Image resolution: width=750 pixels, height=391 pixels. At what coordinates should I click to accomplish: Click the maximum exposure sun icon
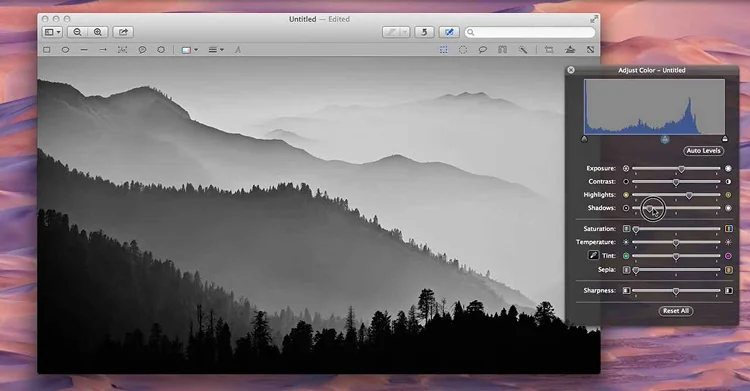coord(728,168)
